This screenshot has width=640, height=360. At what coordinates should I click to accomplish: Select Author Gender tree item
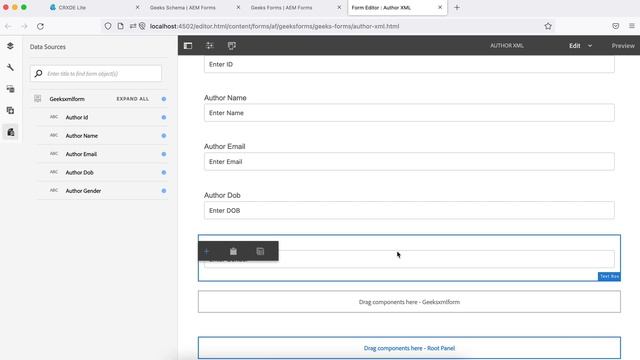coord(102,191)
